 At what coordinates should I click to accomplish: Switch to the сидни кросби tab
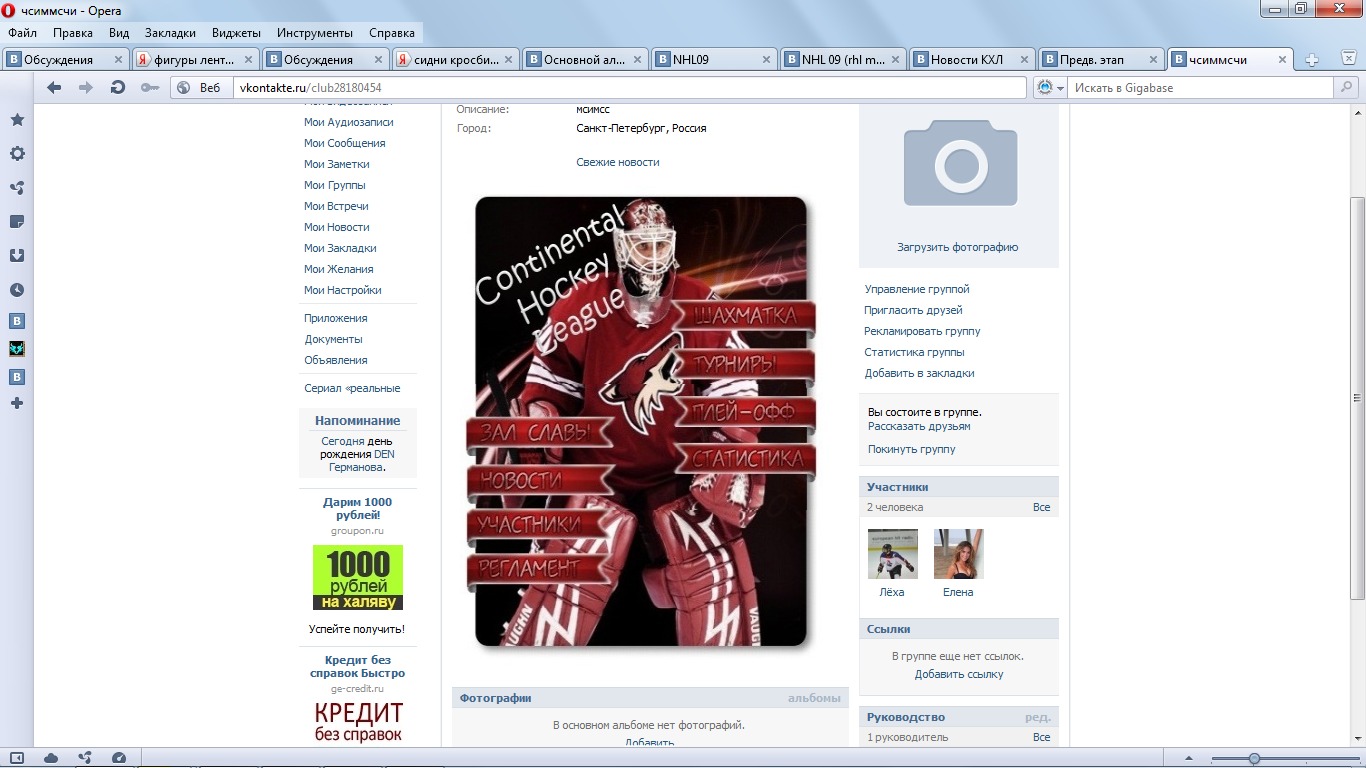[455, 60]
